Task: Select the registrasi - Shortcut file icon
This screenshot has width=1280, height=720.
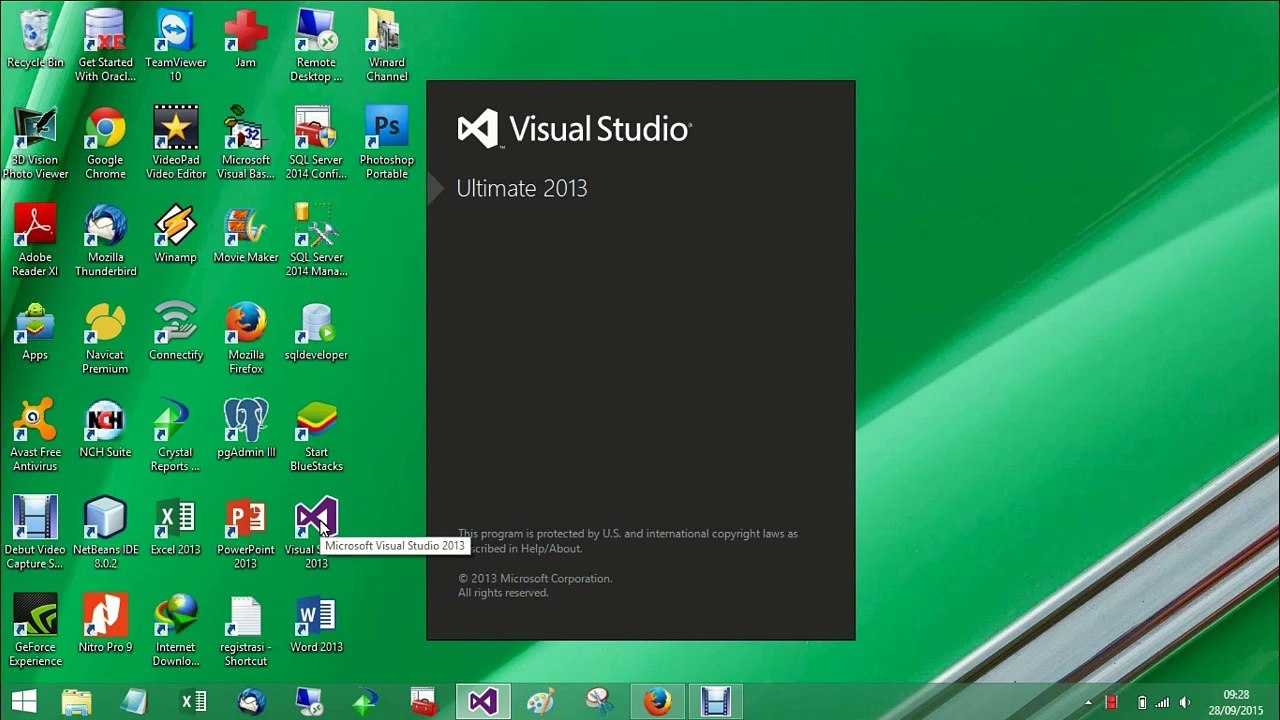Action: pyautogui.click(x=245, y=630)
